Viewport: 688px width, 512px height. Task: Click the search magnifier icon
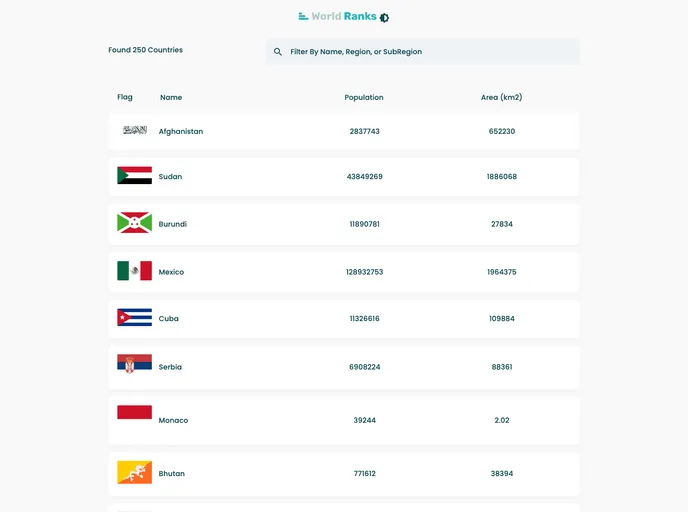click(278, 52)
